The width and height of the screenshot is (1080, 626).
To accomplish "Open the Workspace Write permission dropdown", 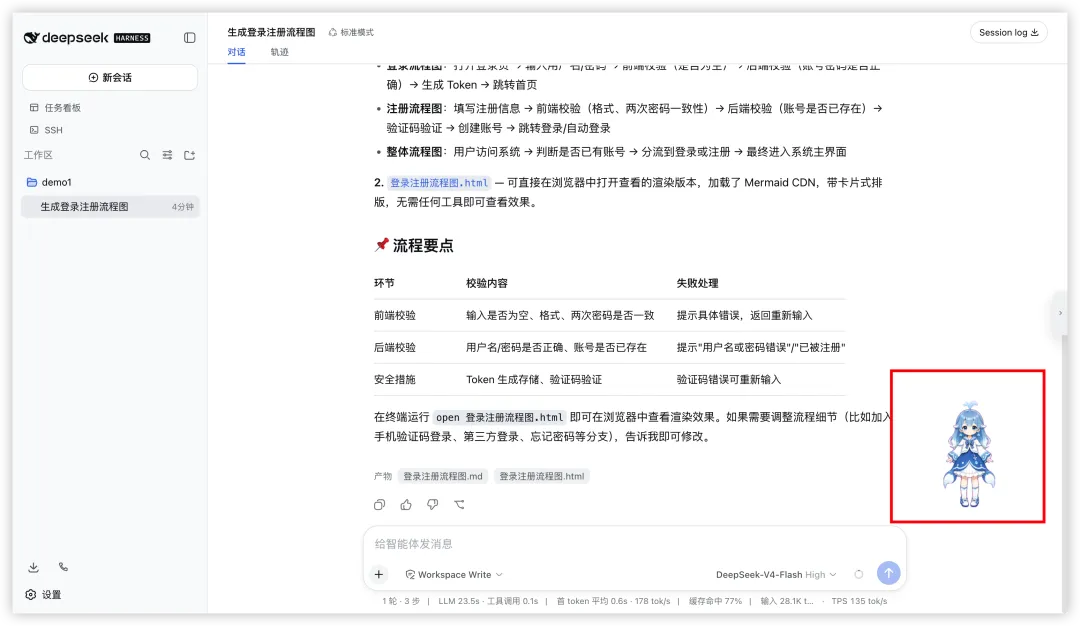I will coord(455,575).
